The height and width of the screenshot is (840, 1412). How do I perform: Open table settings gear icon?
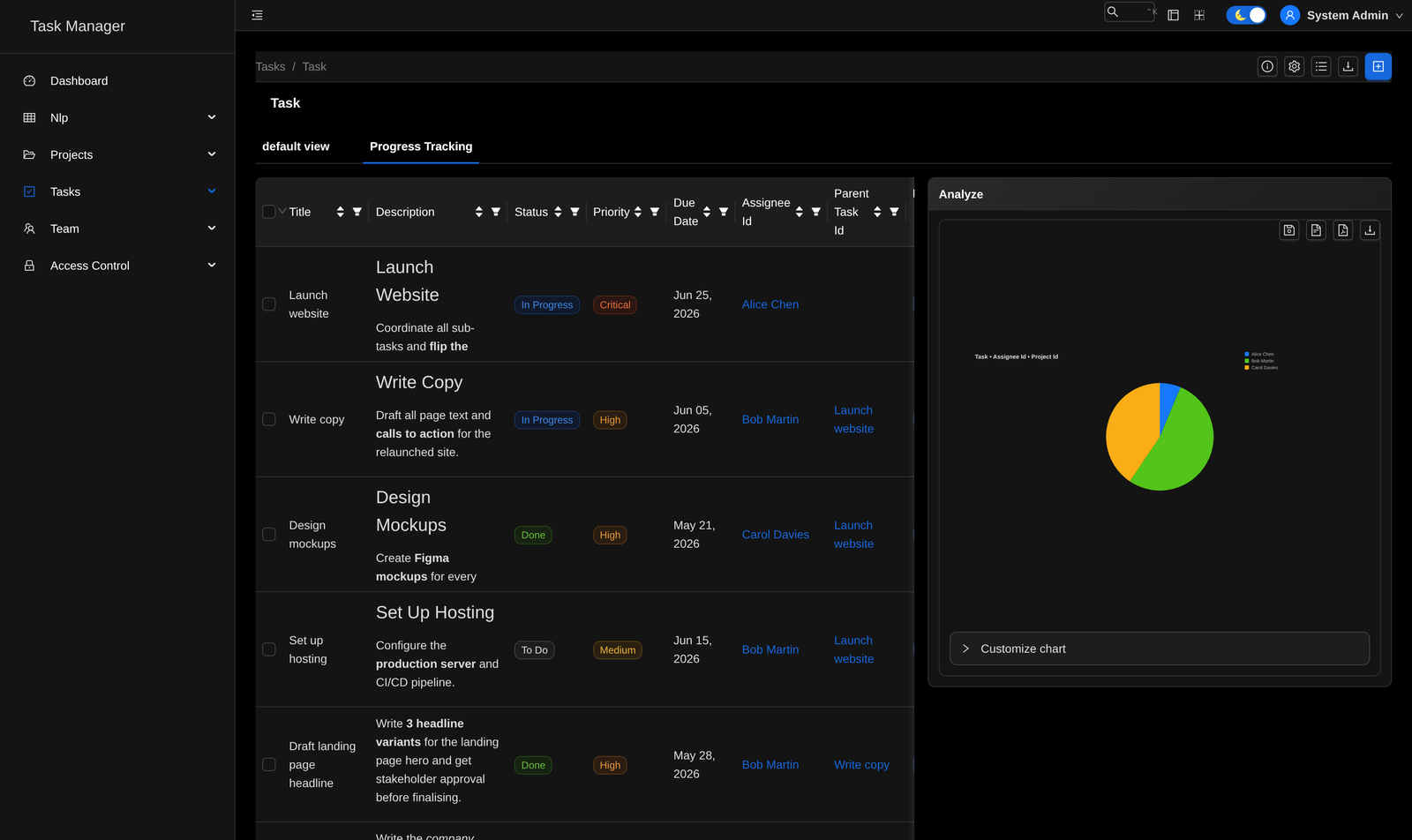tap(1294, 66)
